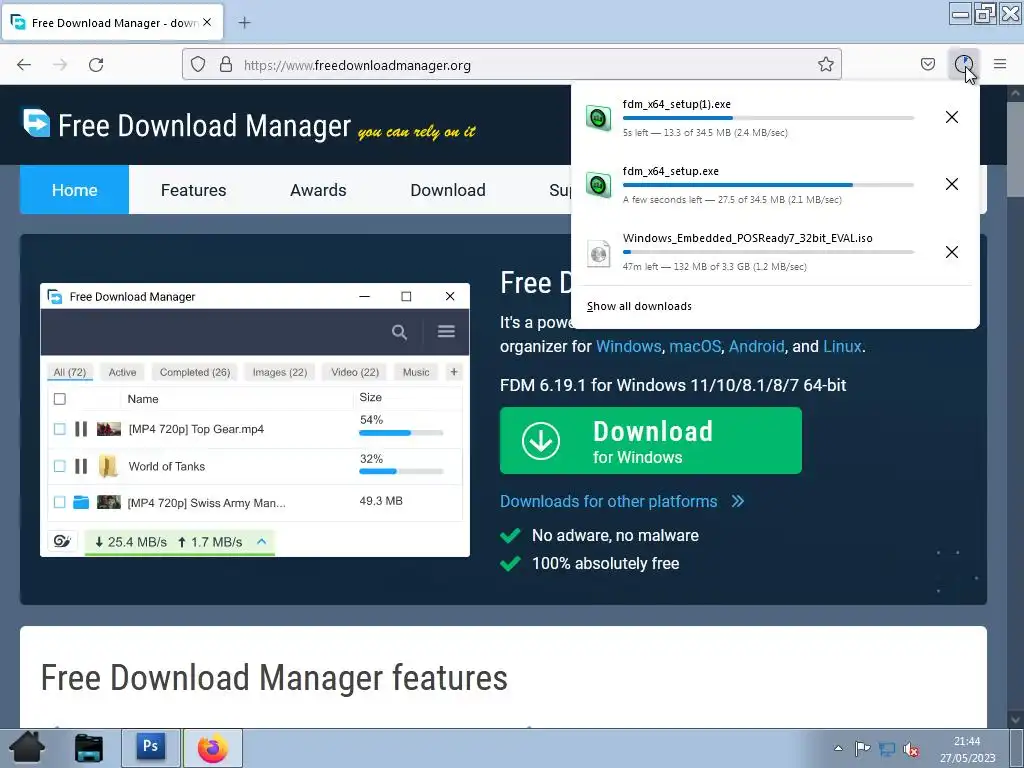Viewport: 1024px width, 768px height.
Task: Click the browser forward arrow
Action: tap(60, 64)
